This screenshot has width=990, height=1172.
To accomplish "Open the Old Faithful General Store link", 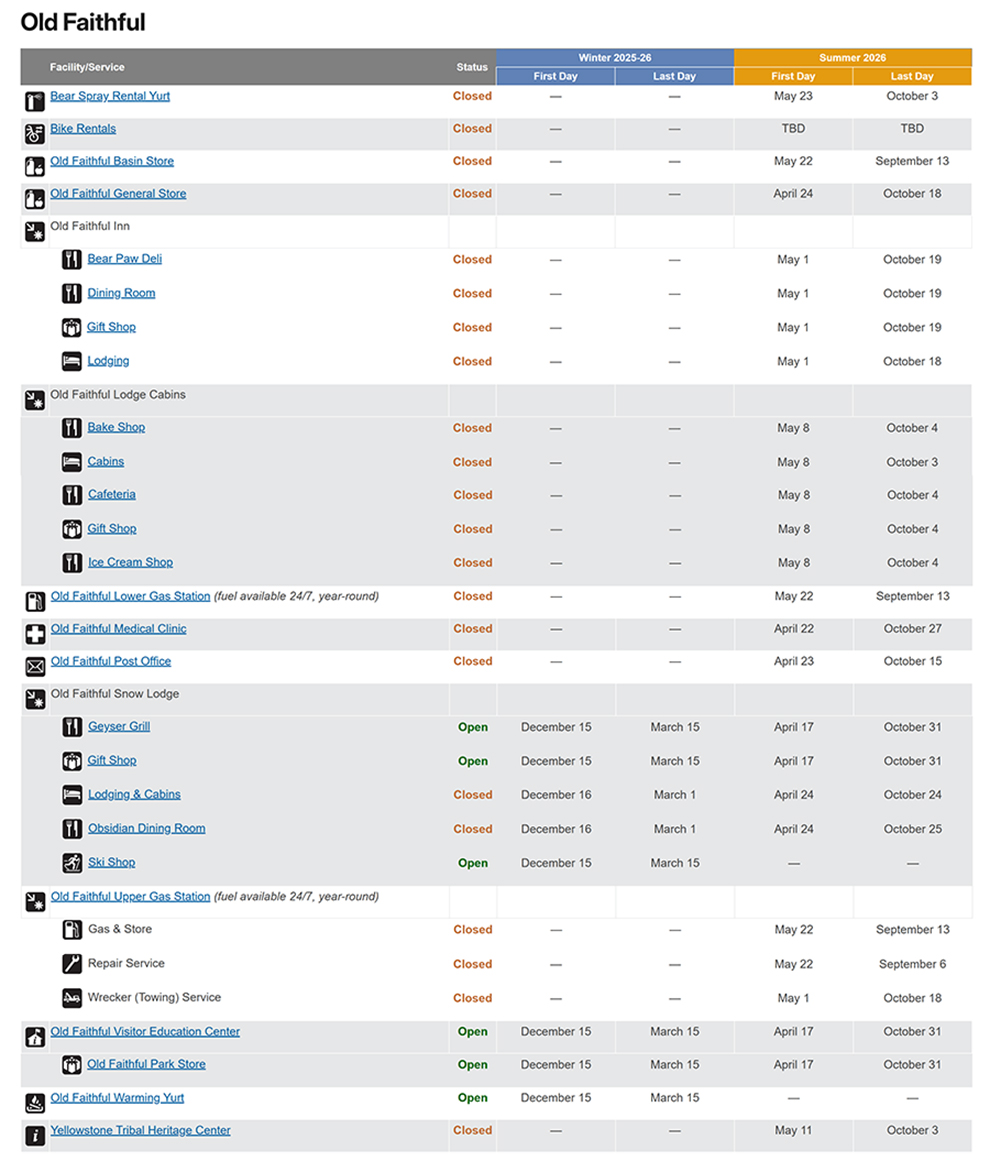I will (118, 194).
